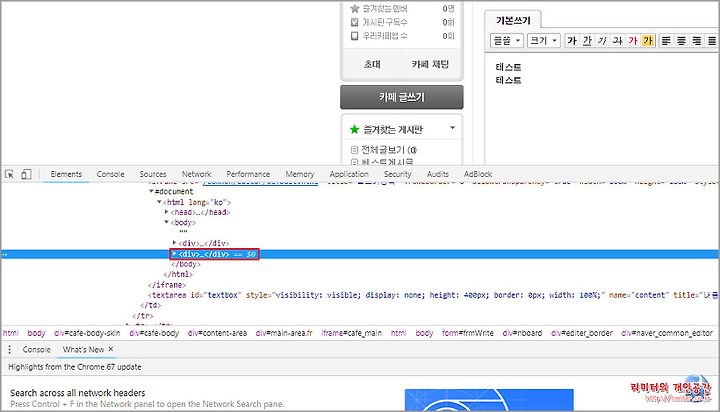Select div#cafe-body-skin in the breadcrumb
720x412 pixels.
pos(87,333)
